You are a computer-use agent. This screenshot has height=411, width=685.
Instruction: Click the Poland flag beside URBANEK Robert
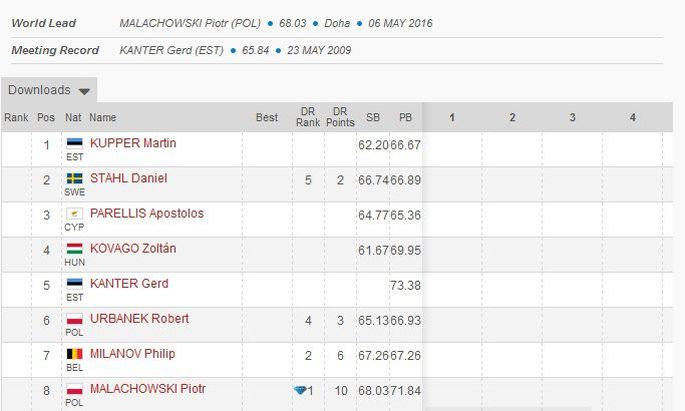[74, 319]
